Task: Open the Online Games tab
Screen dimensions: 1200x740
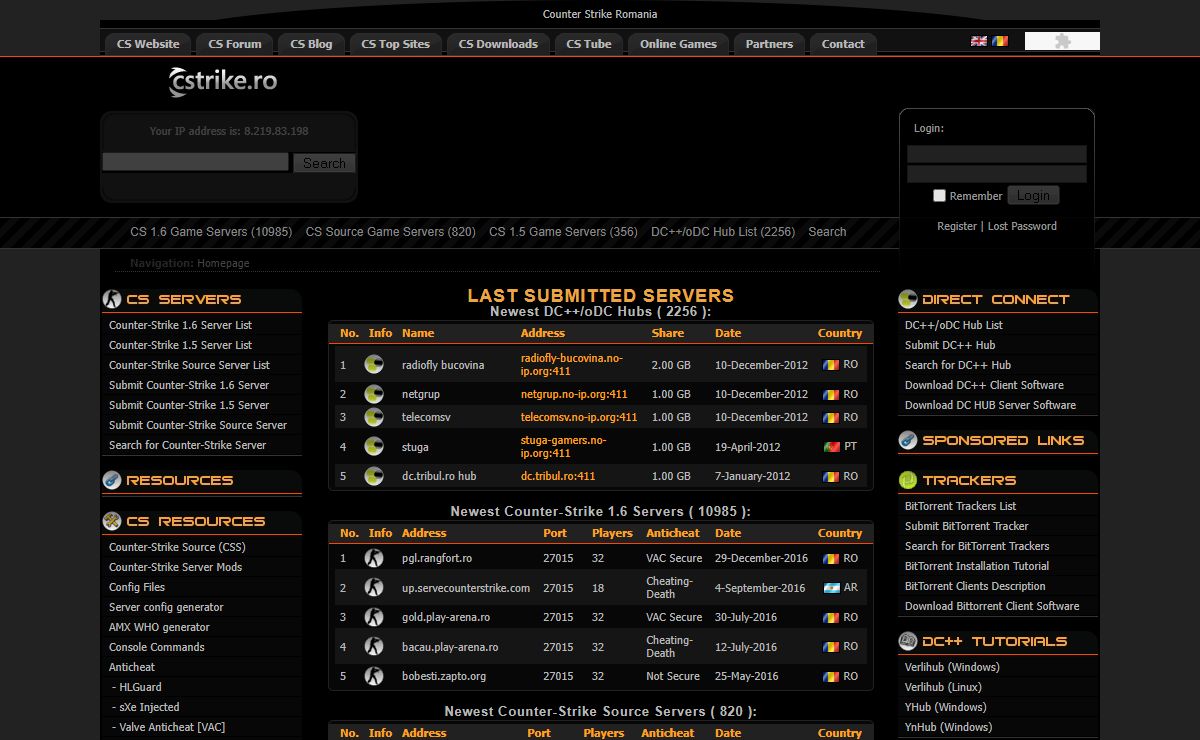Action: (678, 44)
